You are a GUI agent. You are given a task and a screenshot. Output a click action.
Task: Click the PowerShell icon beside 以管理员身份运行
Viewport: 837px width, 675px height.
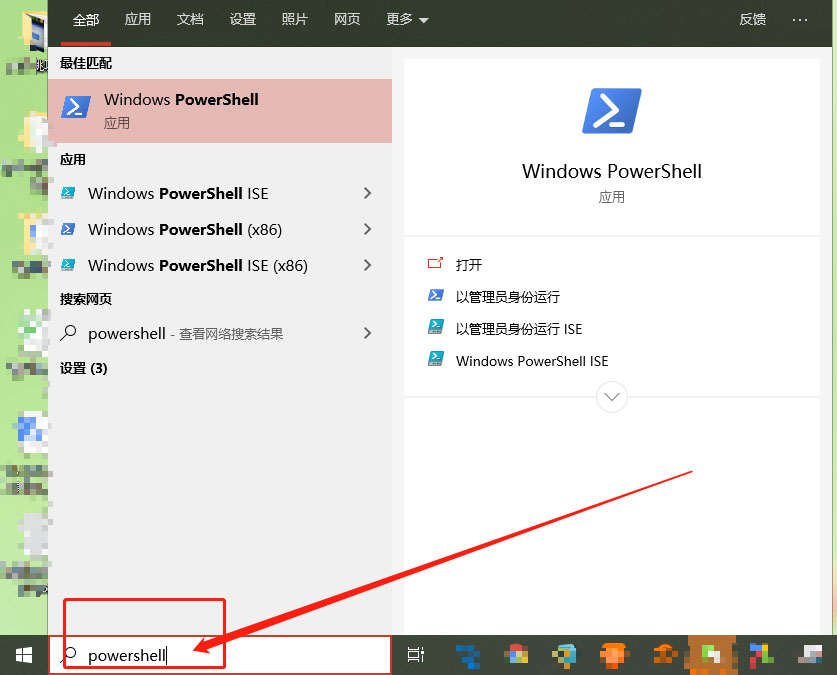coord(435,296)
